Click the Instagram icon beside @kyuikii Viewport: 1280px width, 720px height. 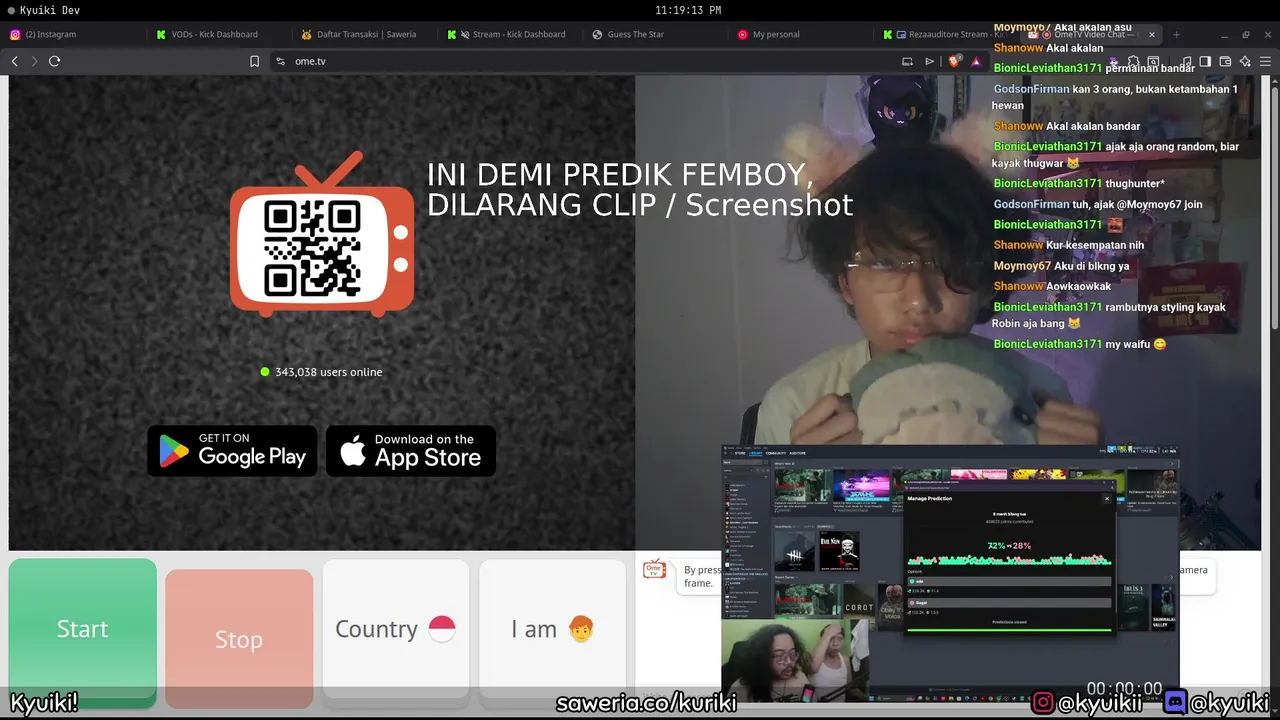[1043, 702]
